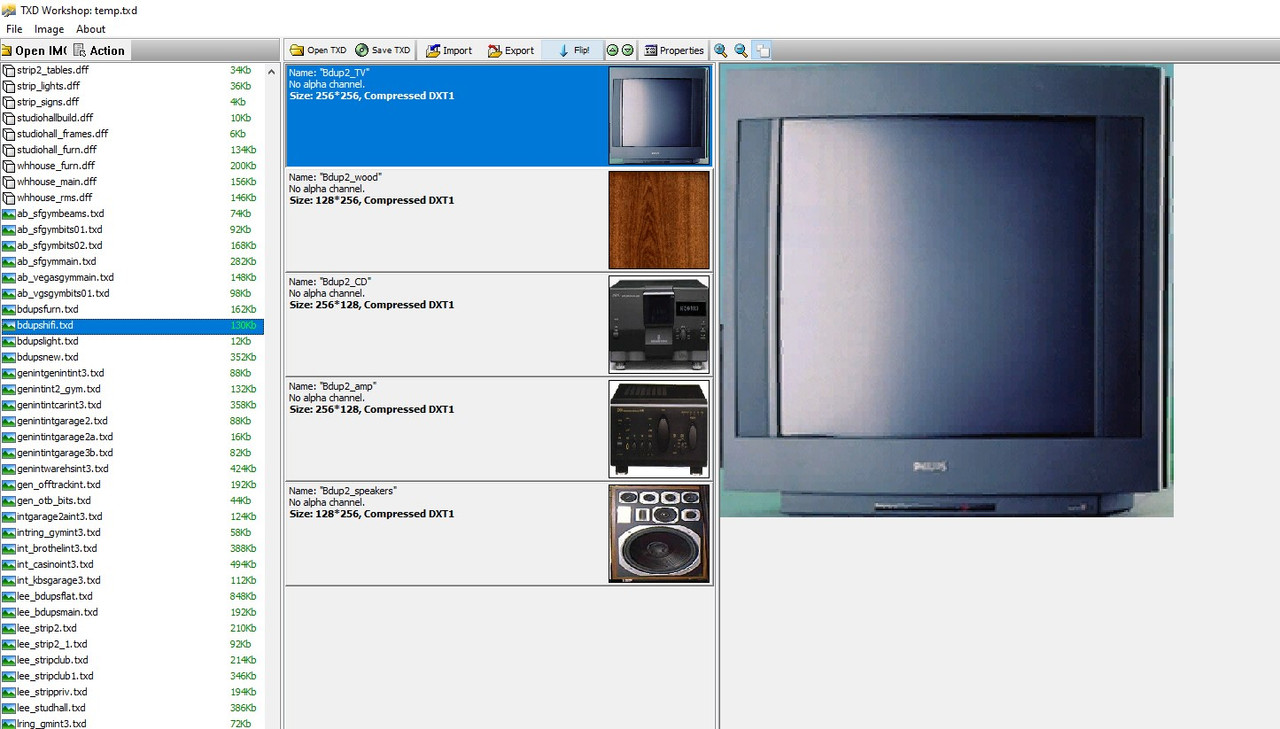The height and width of the screenshot is (729, 1280).
Task: Click the highlighted bdupshifi.txd entry
Action: coord(132,326)
